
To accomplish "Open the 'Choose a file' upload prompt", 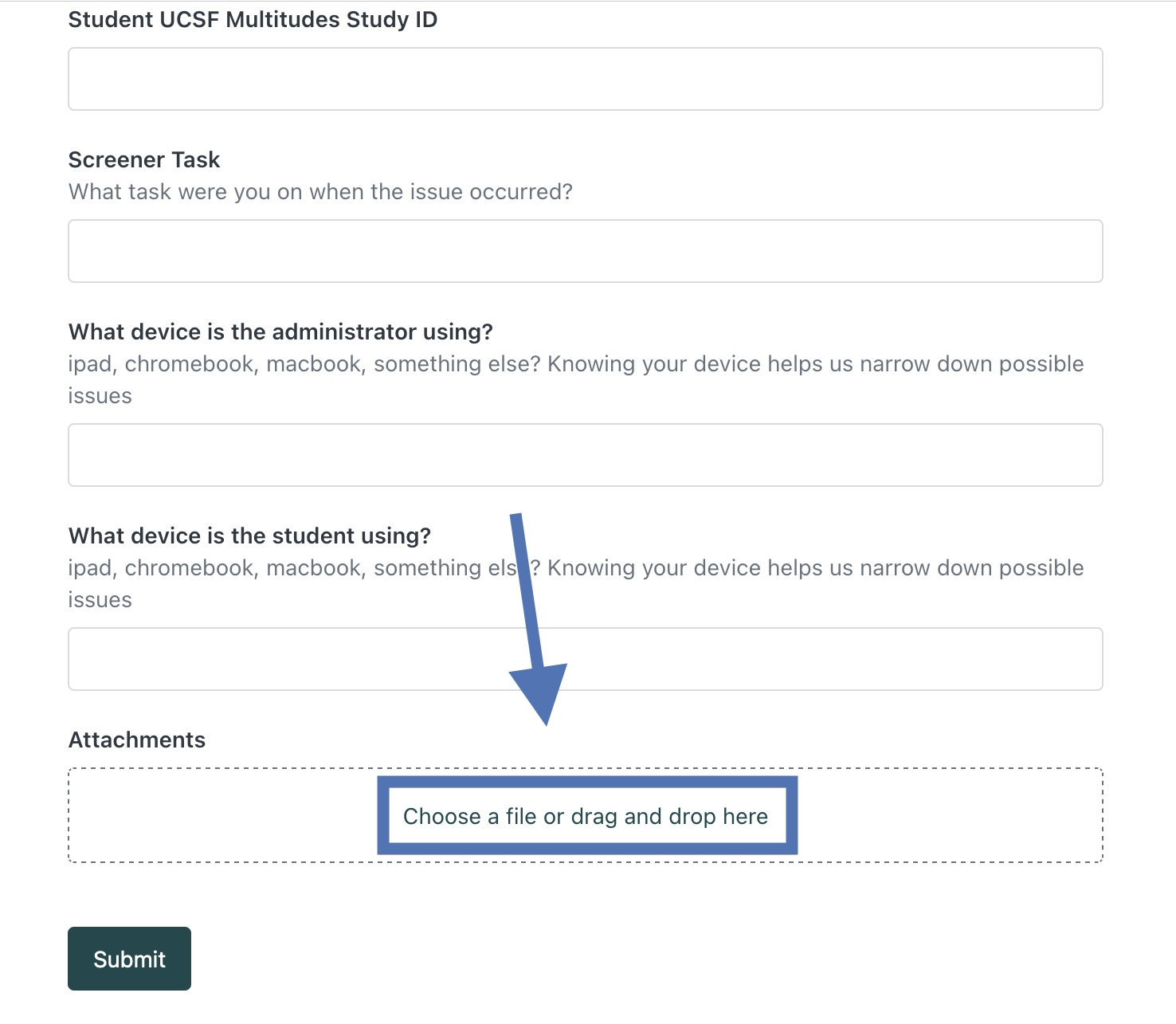I will coord(586,816).
